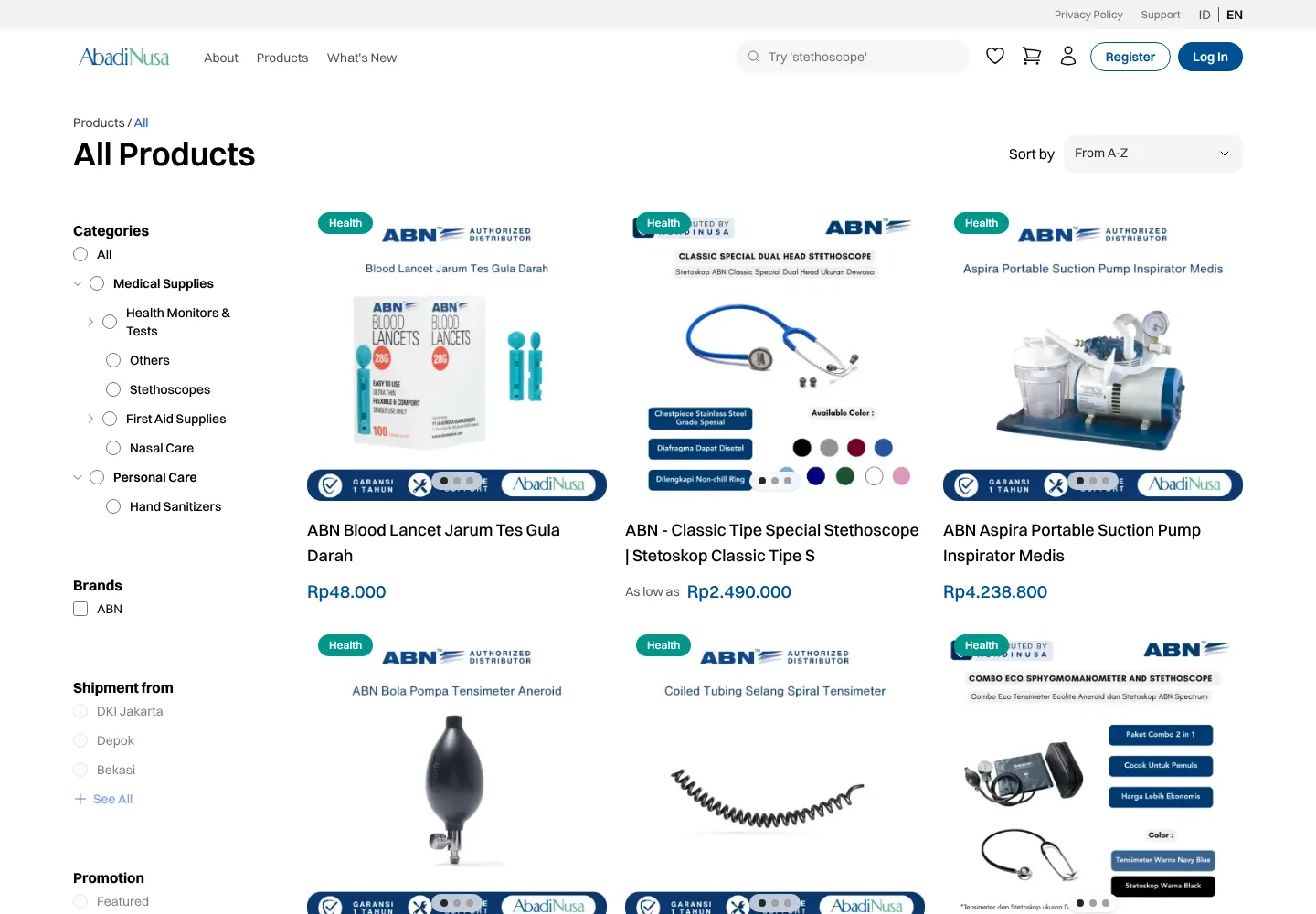Open the Privacy Policy link
Viewport: 1316px width, 914px height.
(x=1088, y=15)
